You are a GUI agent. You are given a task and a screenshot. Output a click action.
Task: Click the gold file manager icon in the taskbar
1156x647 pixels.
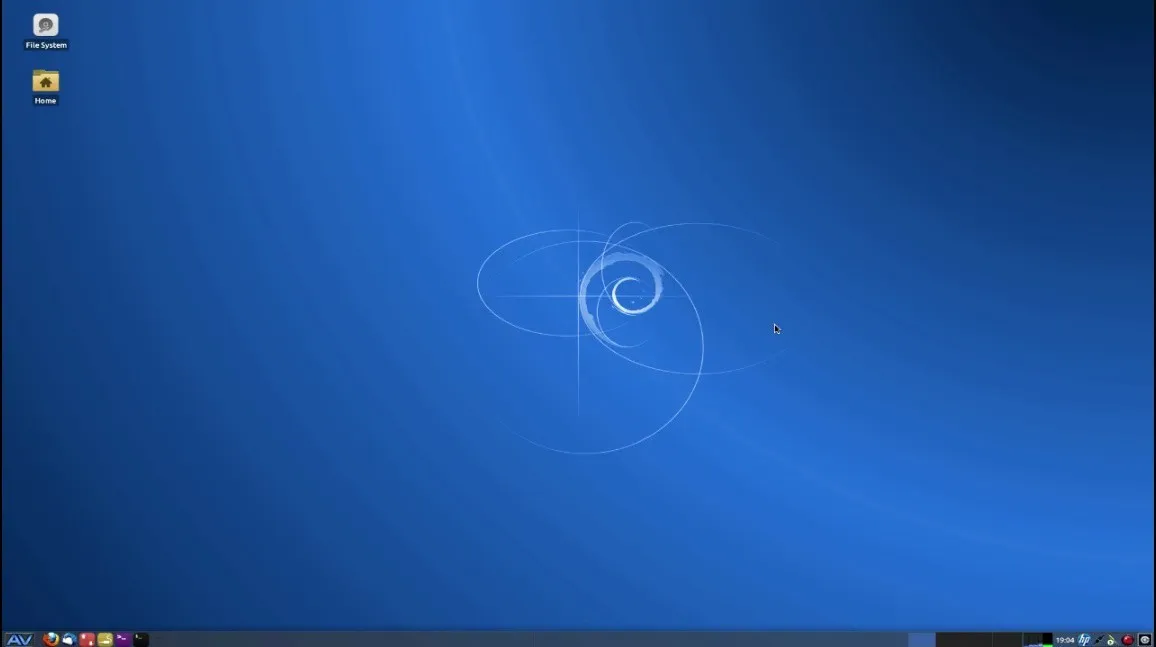pyautogui.click(x=104, y=639)
